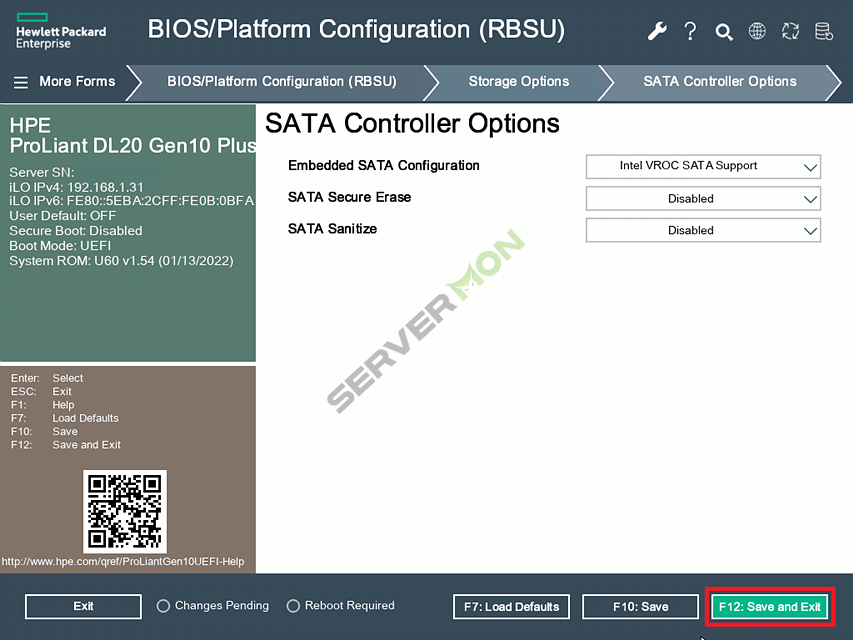Click the circular arrows reboot icon
853x640 pixels.
(x=790, y=31)
